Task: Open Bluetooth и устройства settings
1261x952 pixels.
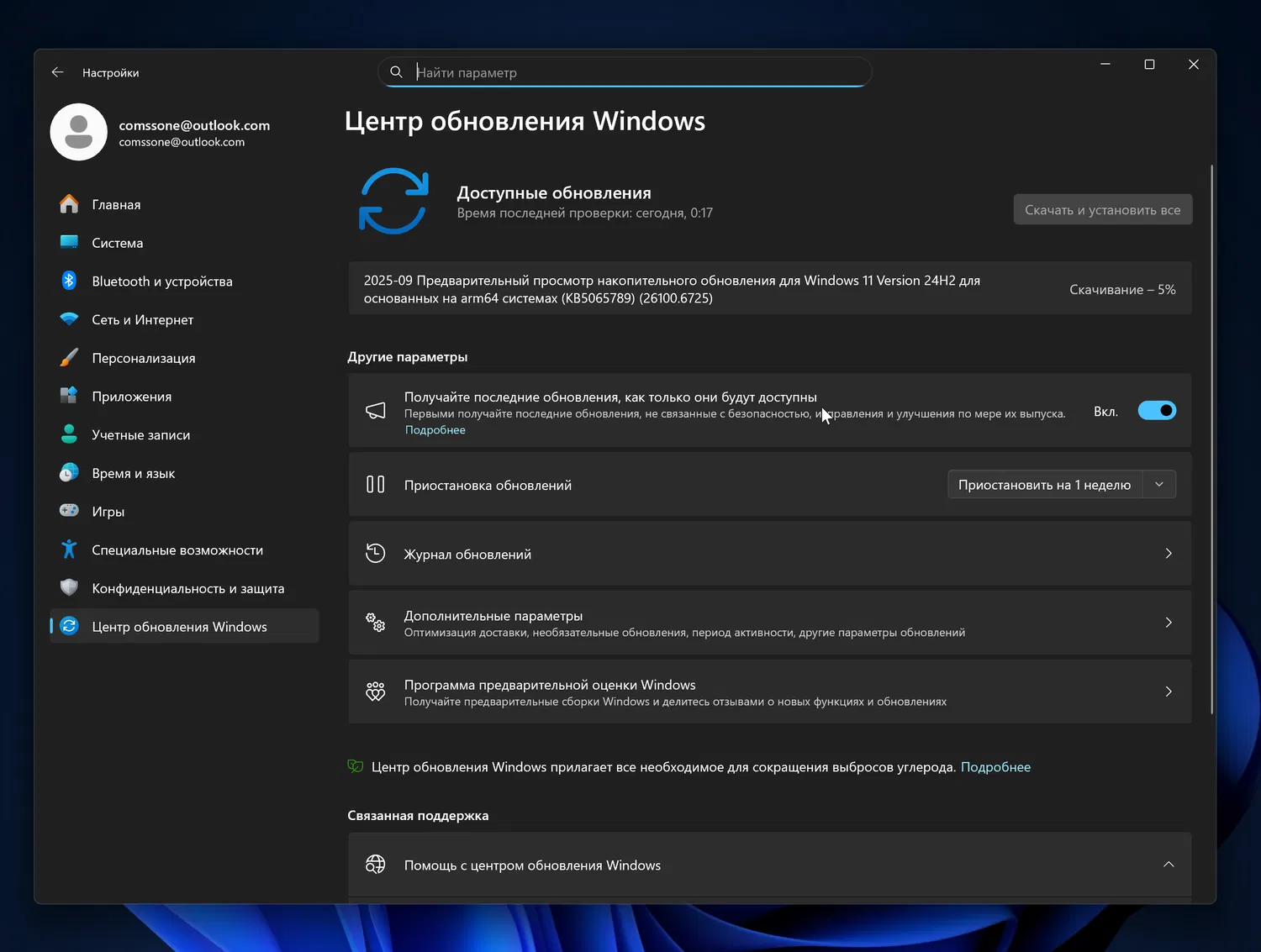Action: tap(184, 281)
